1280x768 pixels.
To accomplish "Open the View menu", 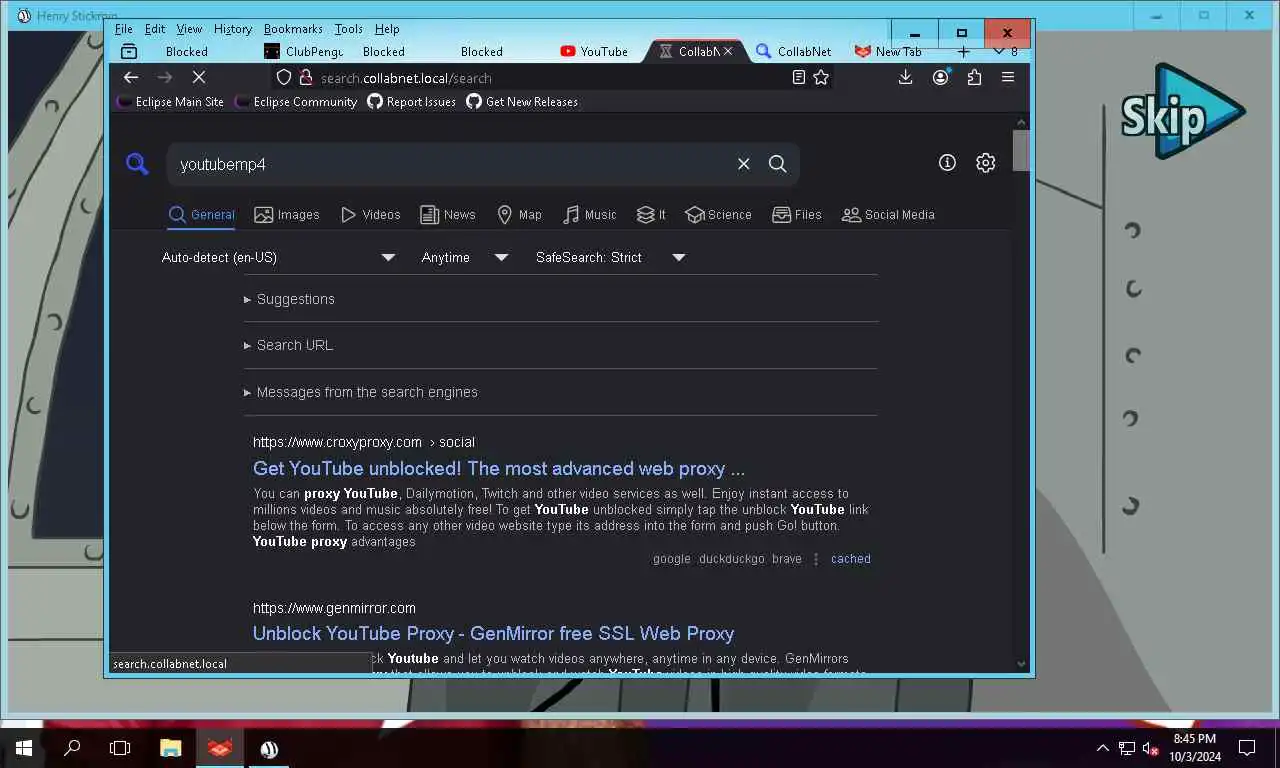I will click(x=189, y=29).
